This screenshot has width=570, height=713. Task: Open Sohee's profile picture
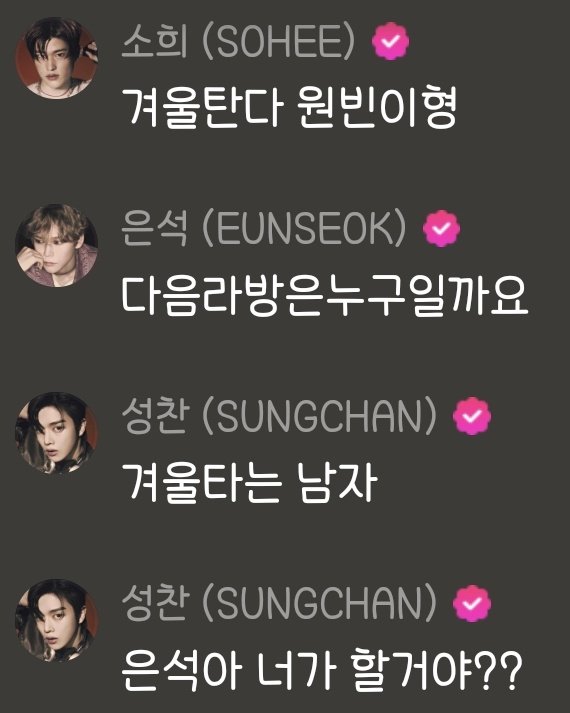point(57,58)
